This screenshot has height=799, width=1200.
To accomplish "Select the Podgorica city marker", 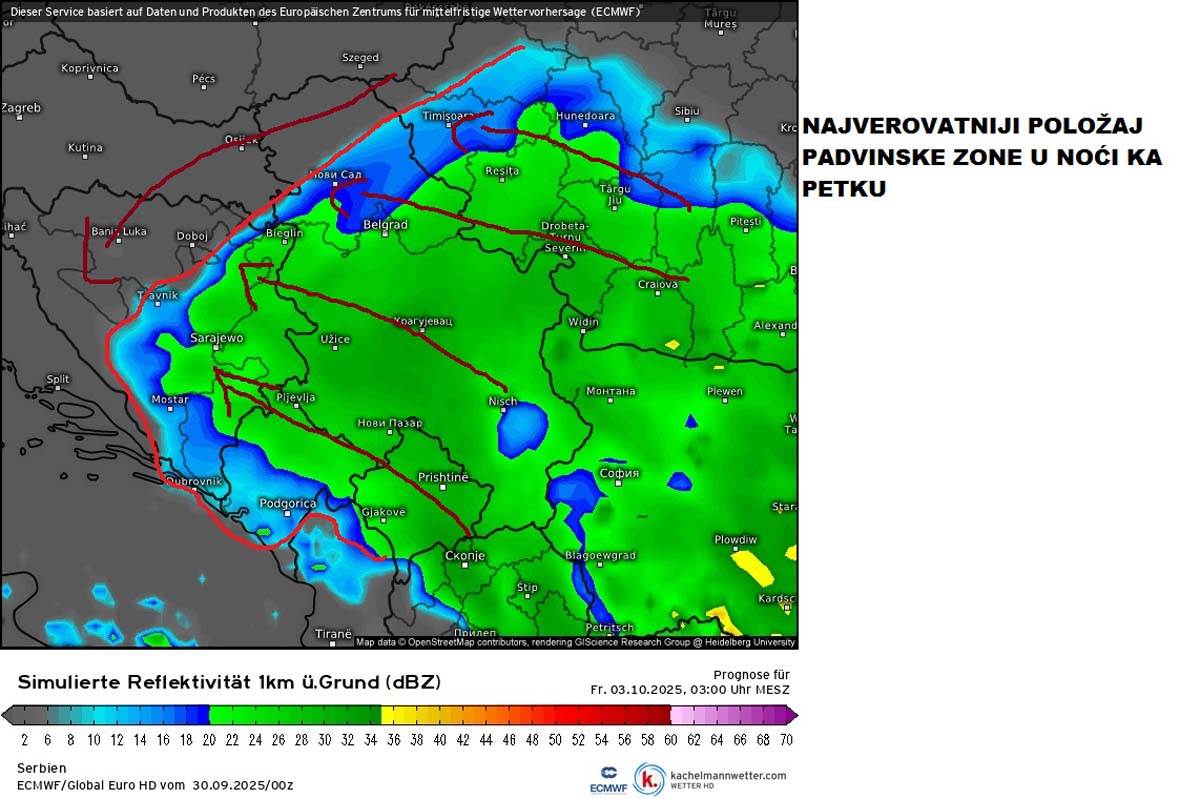I will pos(290,503).
